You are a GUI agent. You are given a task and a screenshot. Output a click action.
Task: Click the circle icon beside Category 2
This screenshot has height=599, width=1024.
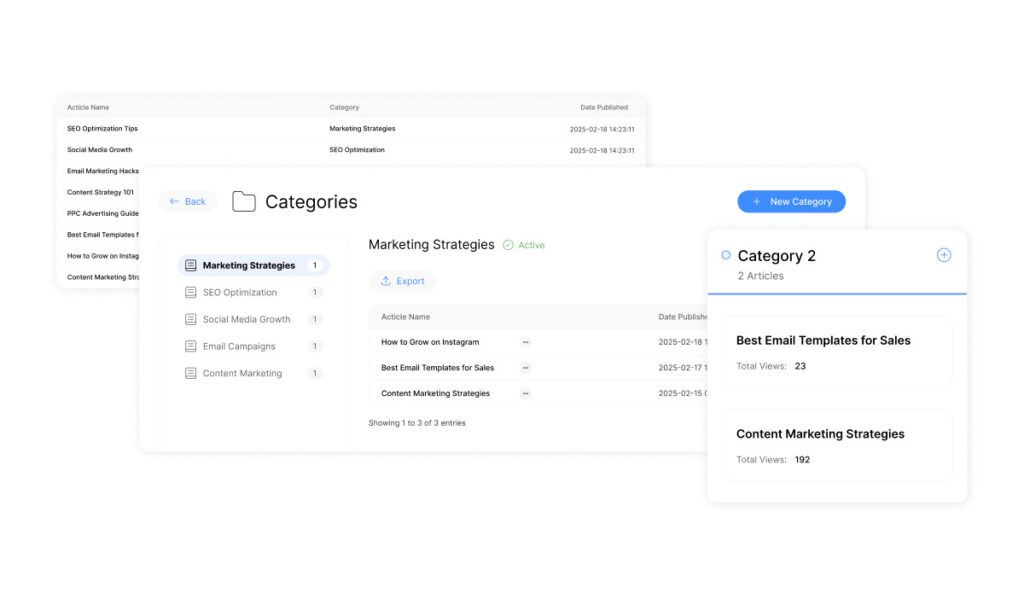(726, 255)
